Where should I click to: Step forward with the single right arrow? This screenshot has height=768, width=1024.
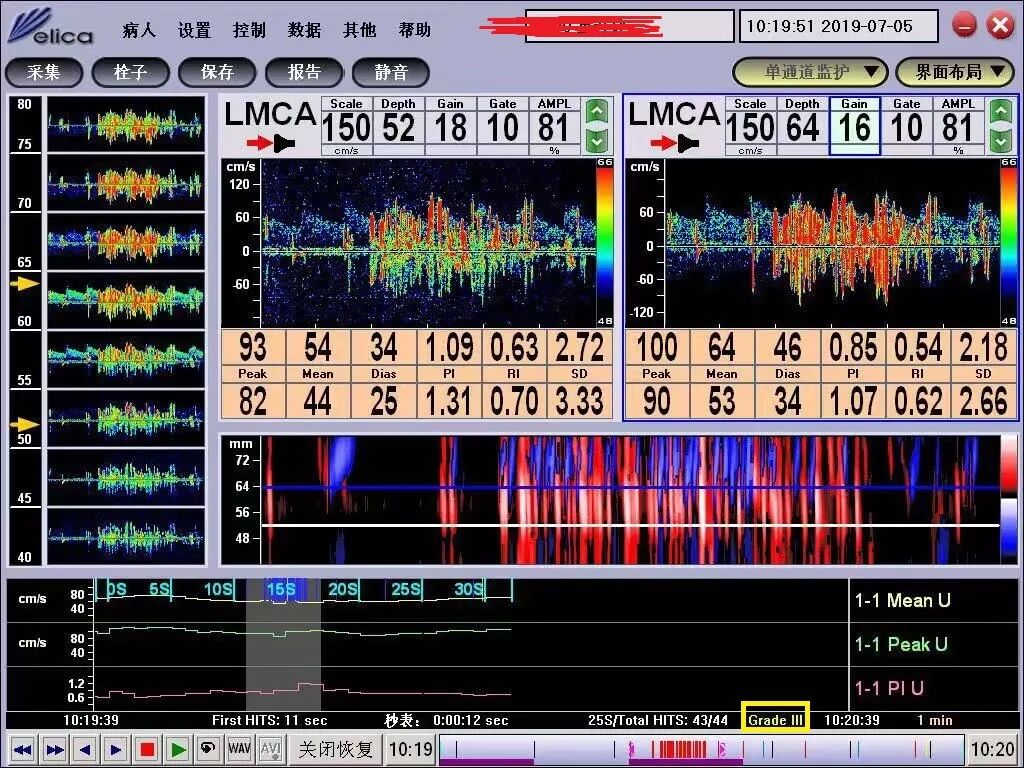116,748
